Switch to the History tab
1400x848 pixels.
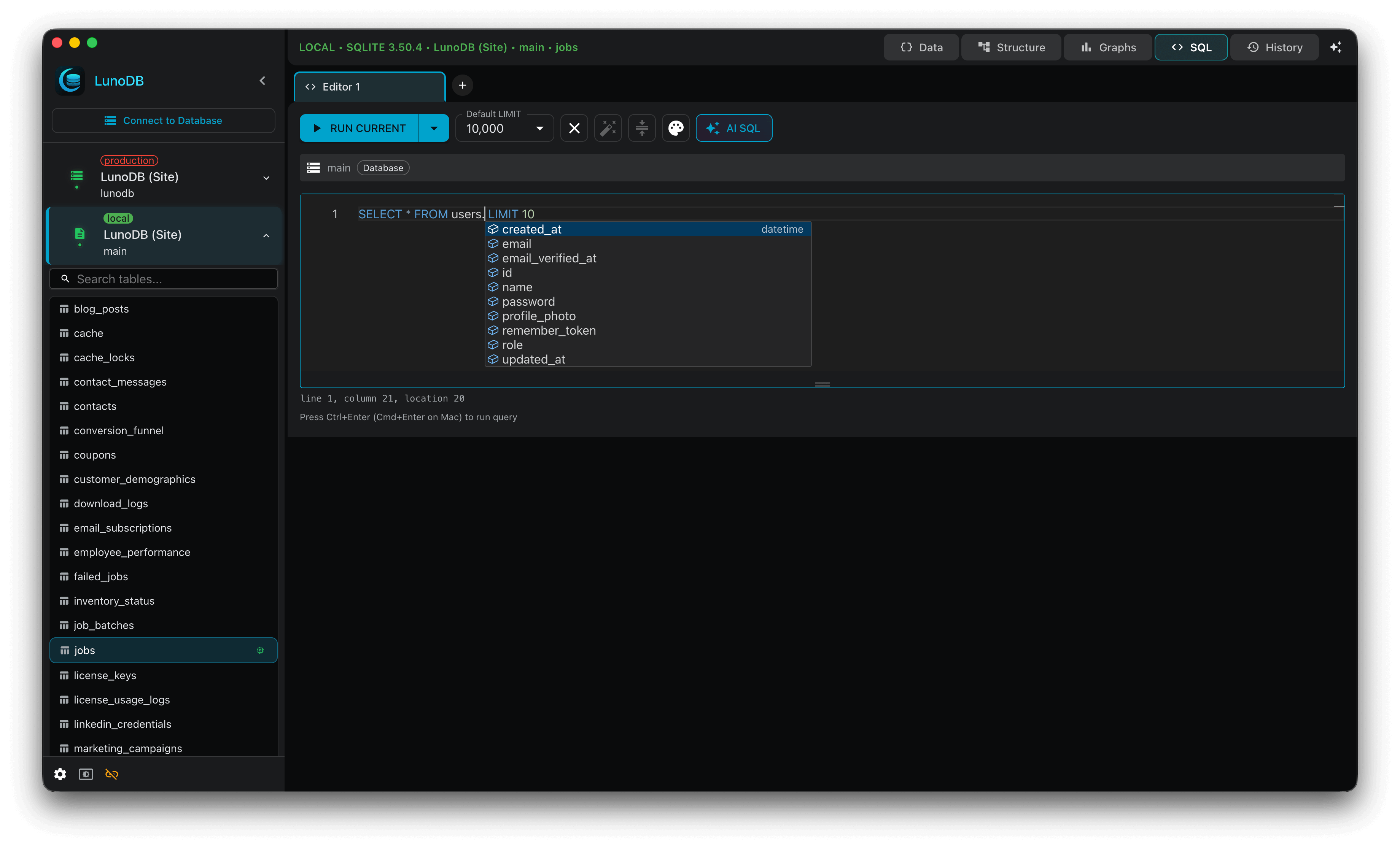[1274, 47]
